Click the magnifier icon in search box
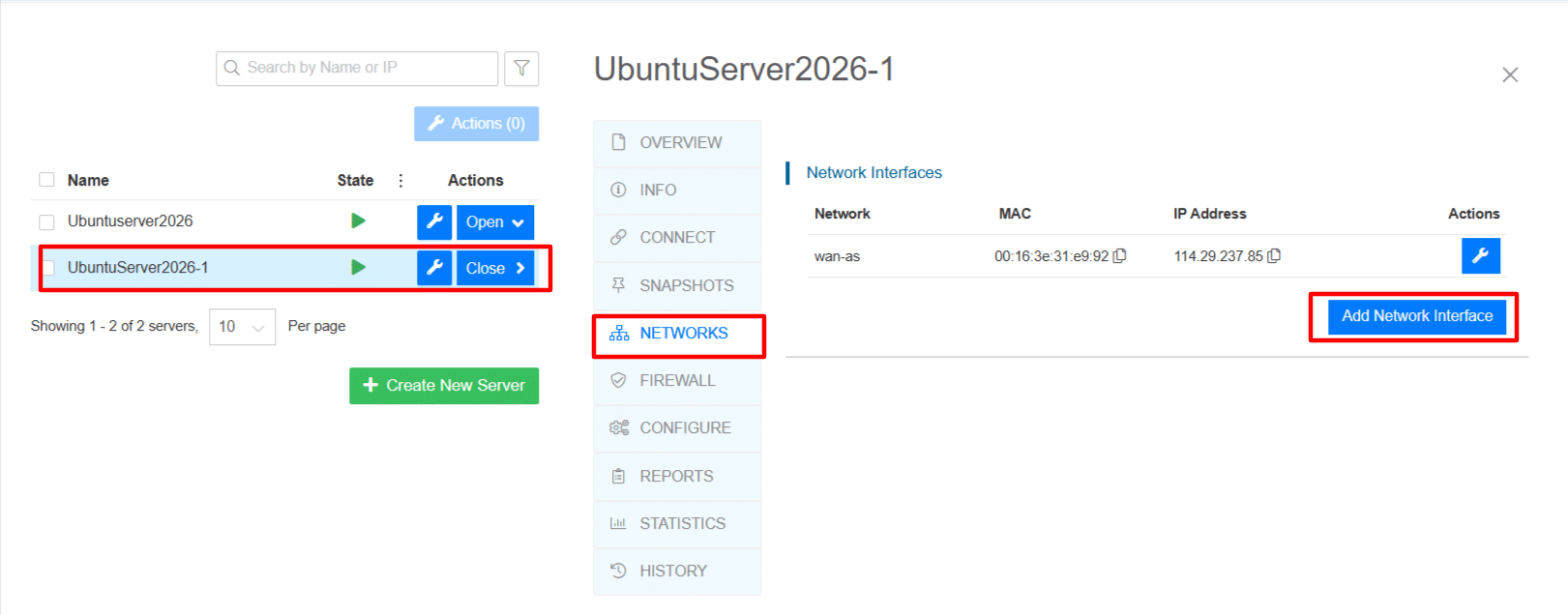This screenshot has width=1568, height=615. tap(232, 68)
